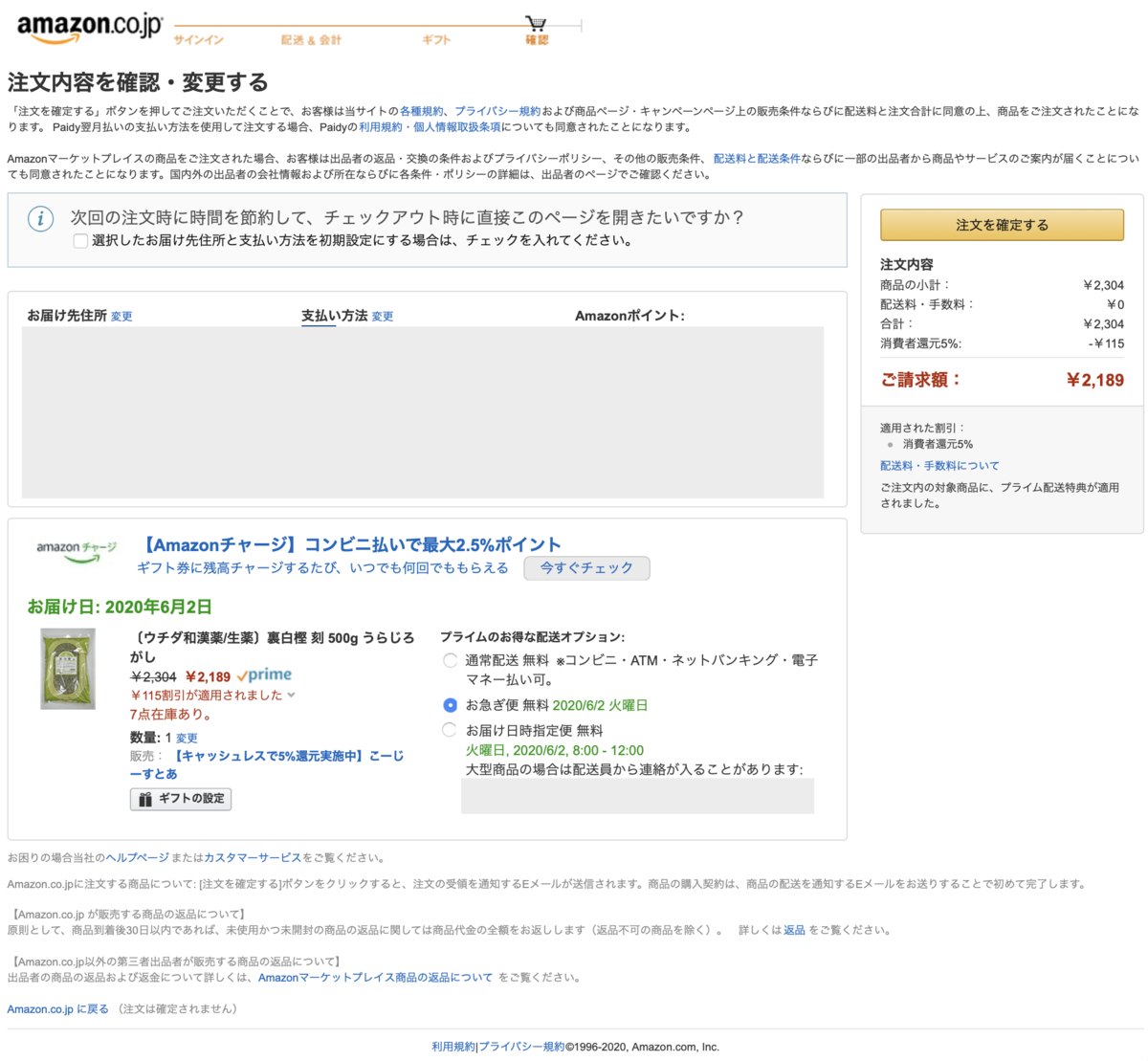Viewport: 1148px width, 1061px height.
Task: Click the 今すぐチェック button
Action: click(586, 567)
